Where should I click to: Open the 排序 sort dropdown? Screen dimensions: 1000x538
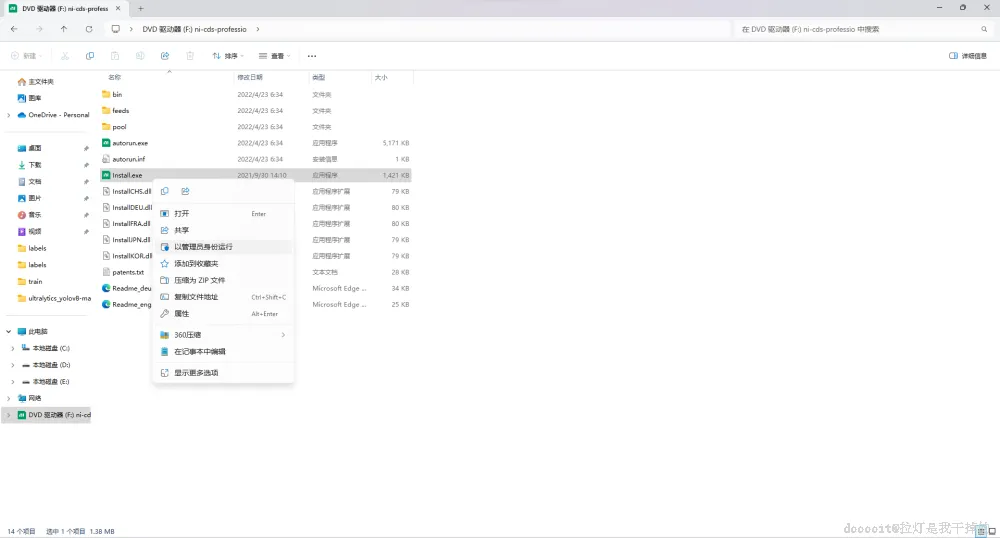point(228,56)
